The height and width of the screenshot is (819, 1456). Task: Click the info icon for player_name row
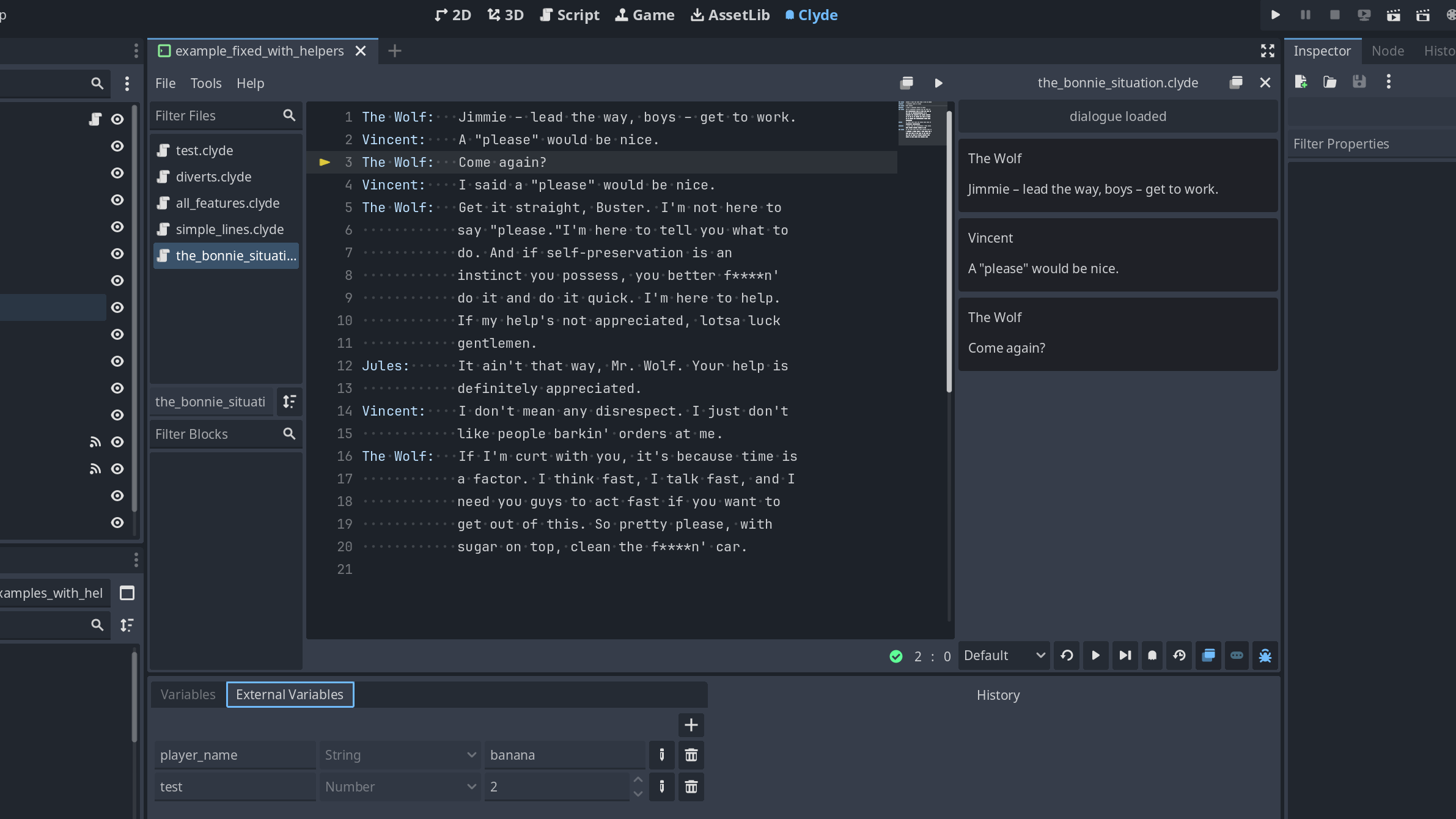tap(661, 755)
